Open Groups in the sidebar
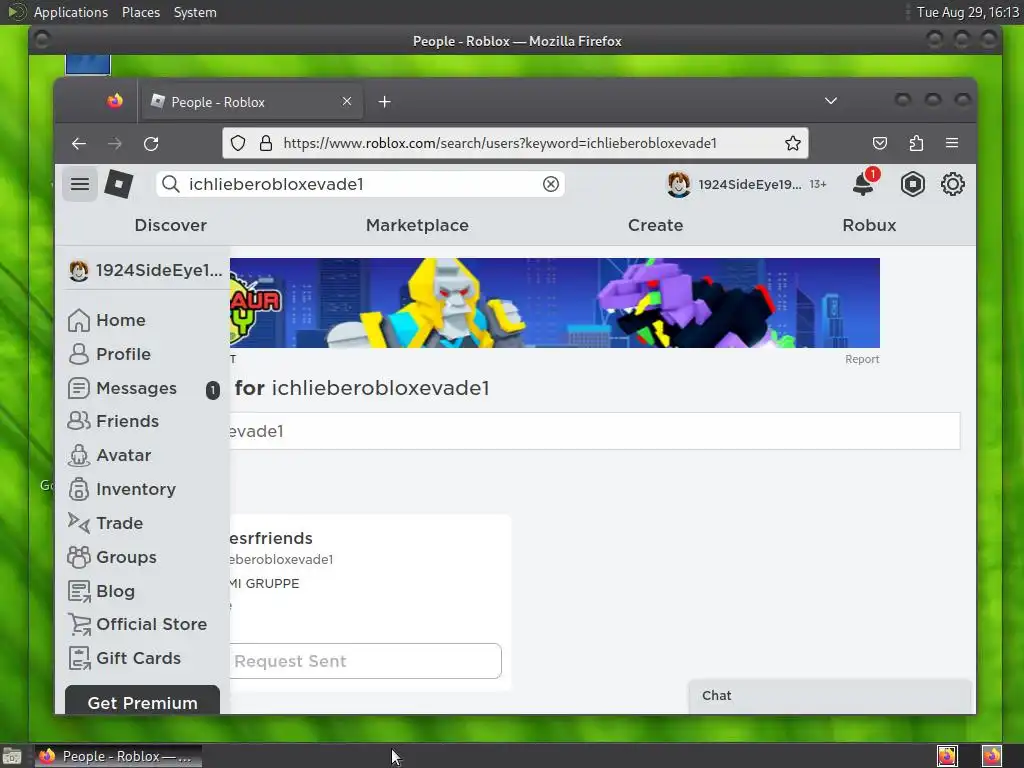The image size is (1024, 768). pos(112,557)
